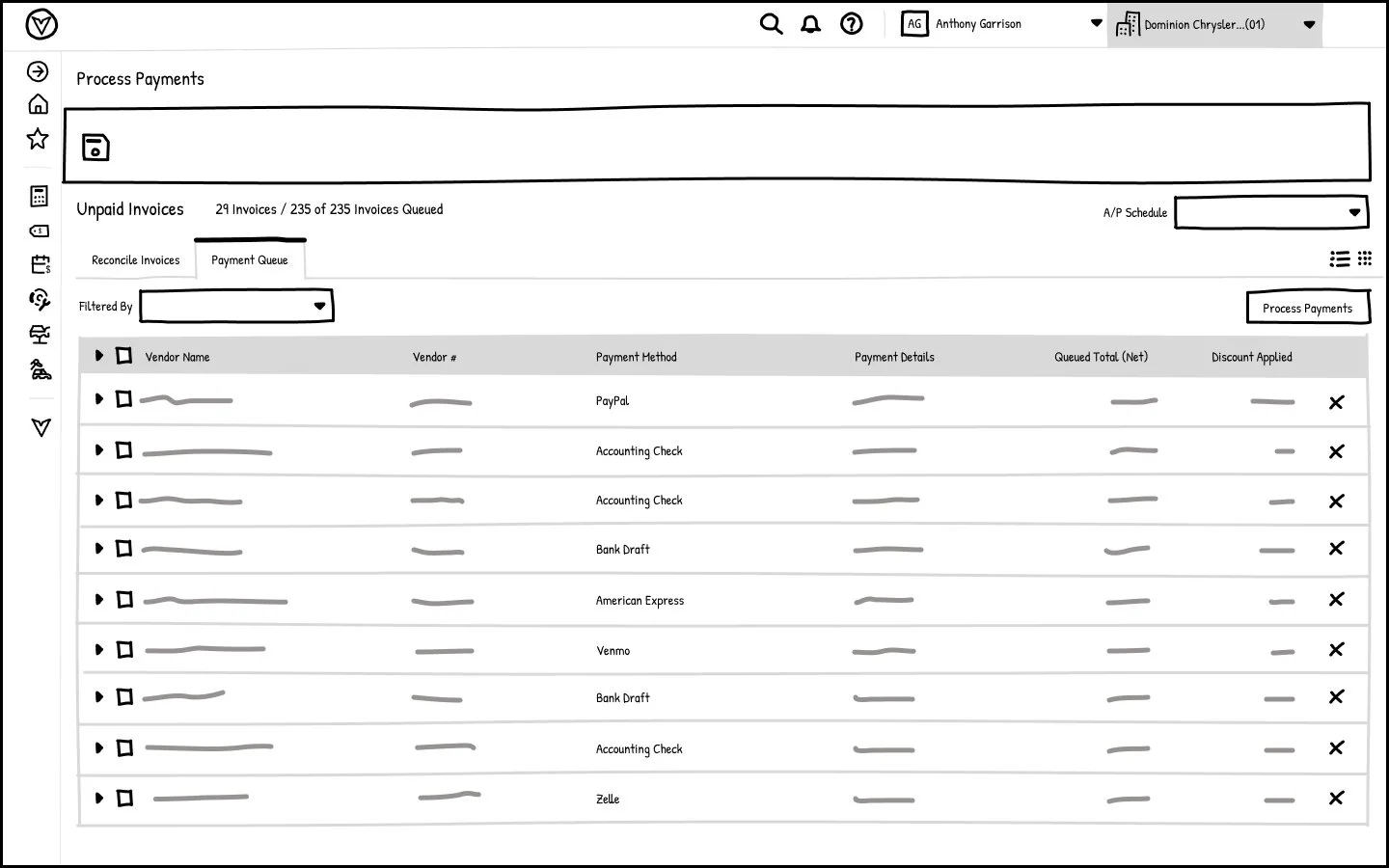Click the American Express payment method cell

(640, 601)
